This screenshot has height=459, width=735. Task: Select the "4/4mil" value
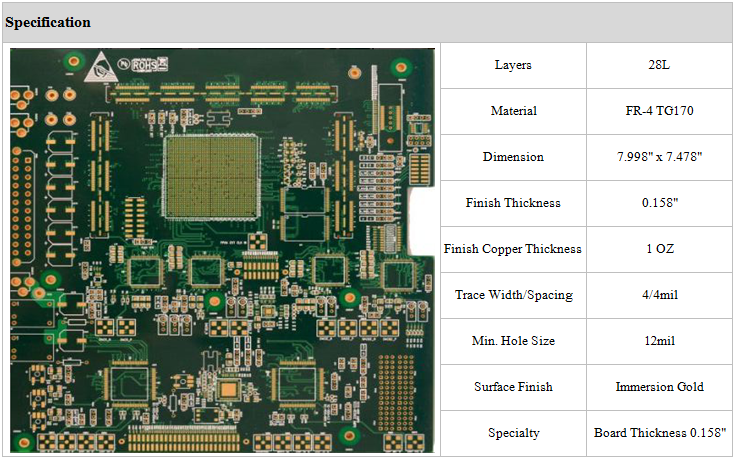point(660,295)
